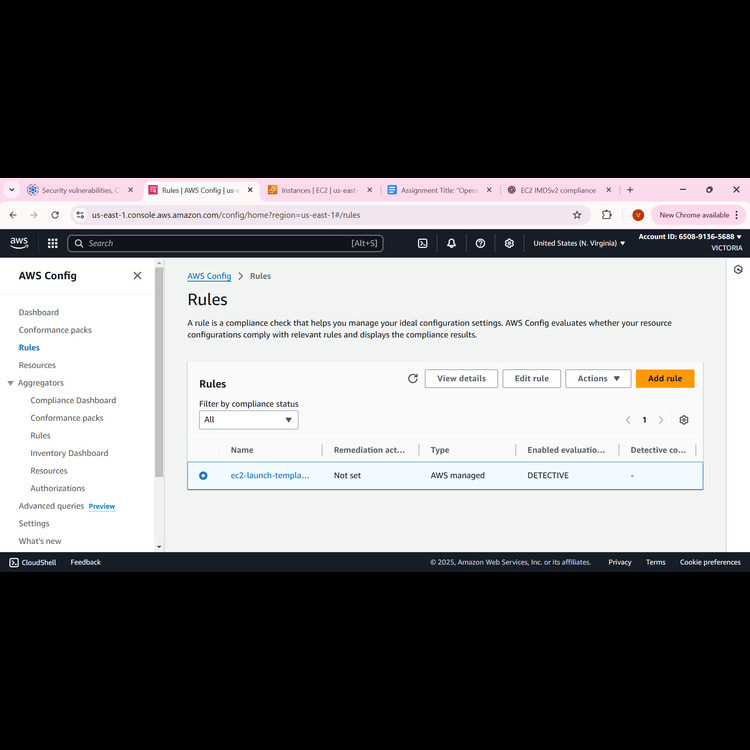This screenshot has width=750, height=750.
Task: Collapse the Aggregators section
Action: pyautogui.click(x=11, y=383)
